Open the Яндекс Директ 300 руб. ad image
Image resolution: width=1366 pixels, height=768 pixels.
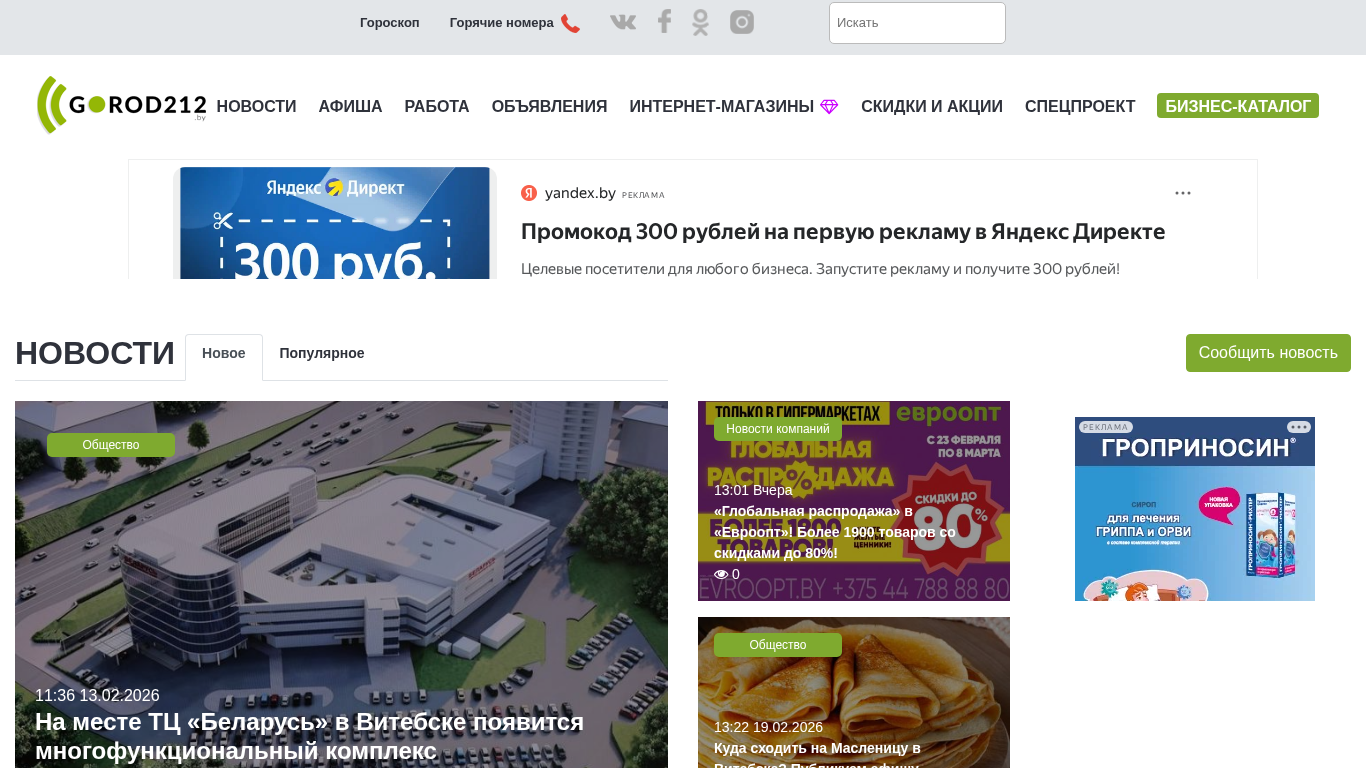click(335, 223)
